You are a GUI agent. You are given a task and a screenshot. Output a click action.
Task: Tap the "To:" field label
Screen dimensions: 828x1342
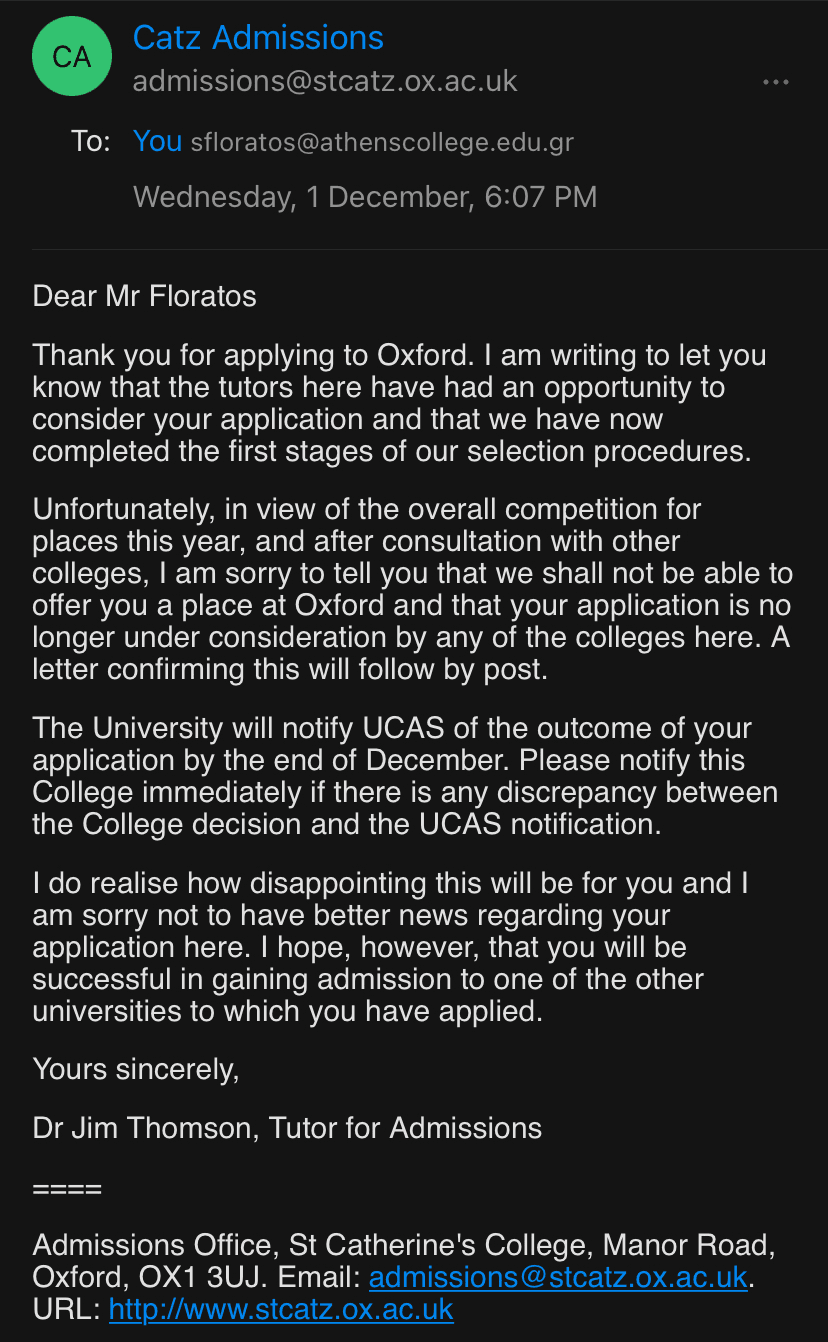[x=90, y=141]
